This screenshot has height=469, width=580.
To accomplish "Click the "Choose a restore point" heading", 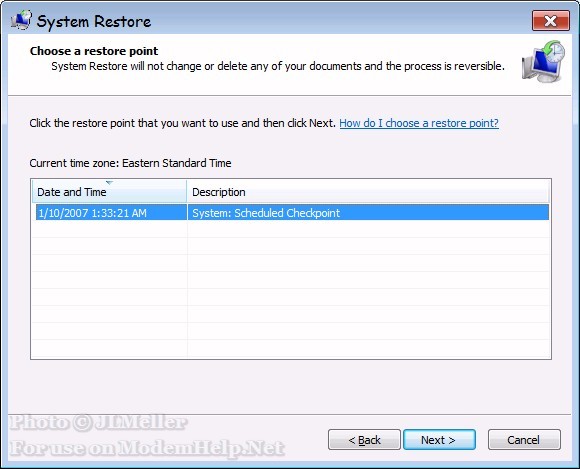I will [x=94, y=51].
